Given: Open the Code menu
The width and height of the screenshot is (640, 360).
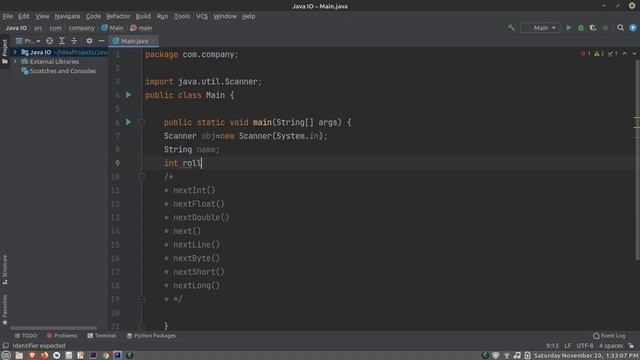Looking at the screenshot, I should [93, 16].
